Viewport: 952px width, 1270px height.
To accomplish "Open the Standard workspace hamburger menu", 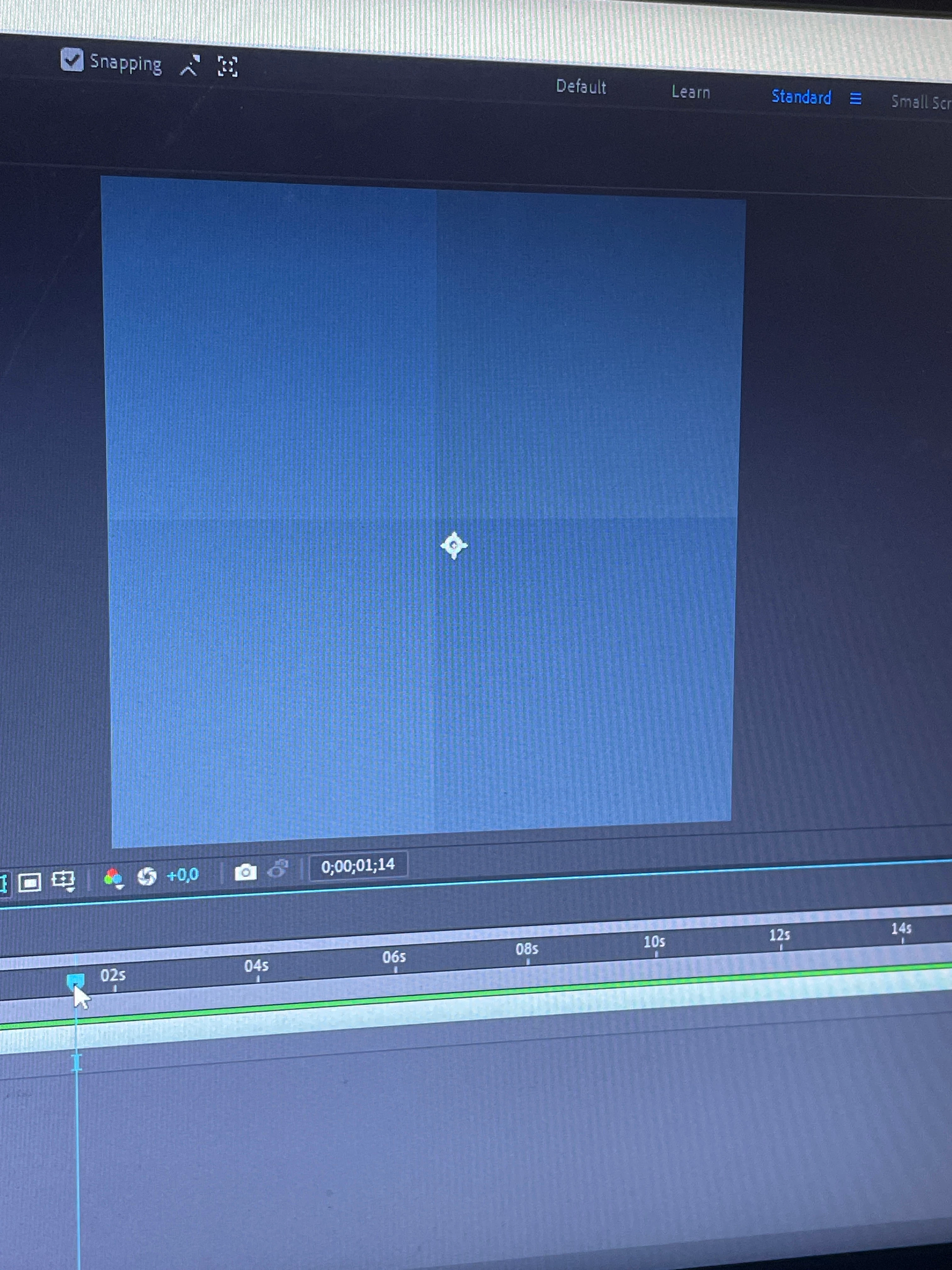I will click(855, 99).
